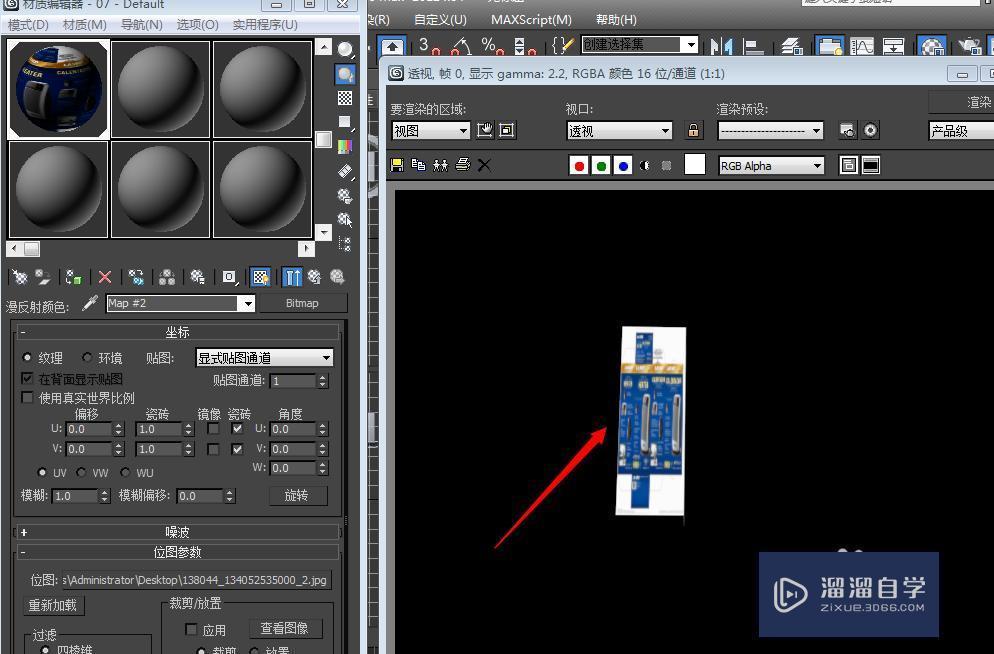
Task: Clear the rendered frame with the X icon
Action: 485,164
